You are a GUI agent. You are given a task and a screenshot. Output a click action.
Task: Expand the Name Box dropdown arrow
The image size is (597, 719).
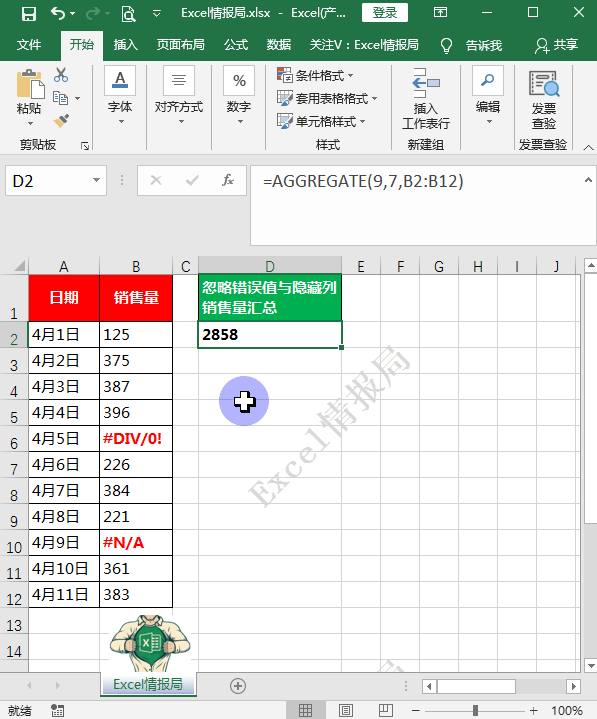tap(96, 180)
